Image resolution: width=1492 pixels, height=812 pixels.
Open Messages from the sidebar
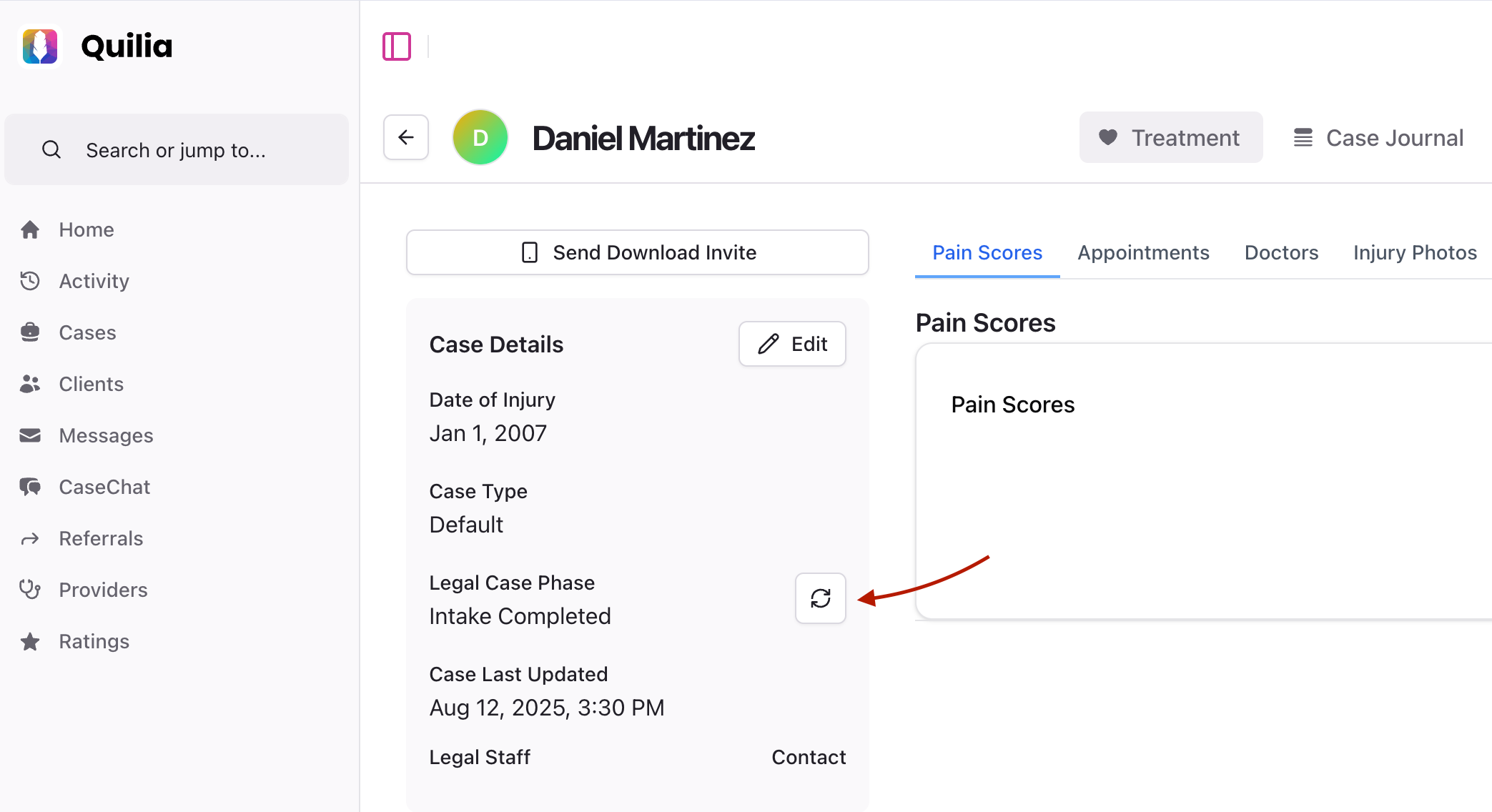click(106, 435)
